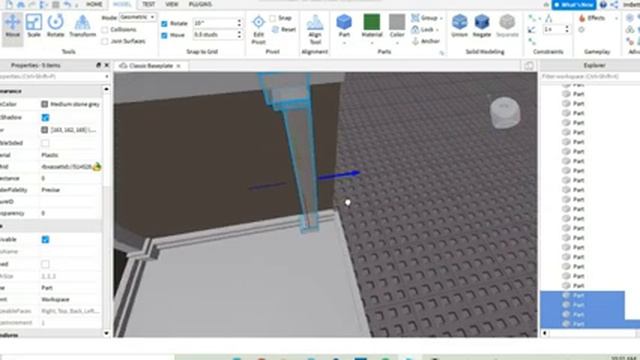Switch to the VIEW ribbon tab
Viewport: 640px width, 360px height.
(x=172, y=4)
